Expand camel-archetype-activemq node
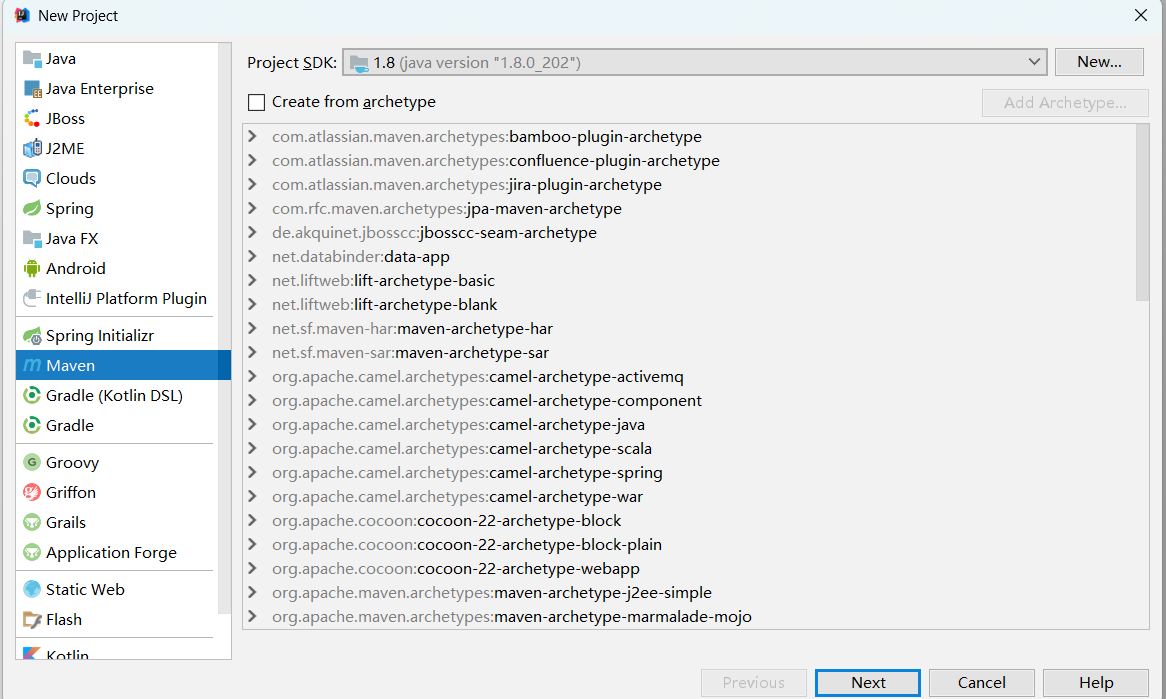 252,376
